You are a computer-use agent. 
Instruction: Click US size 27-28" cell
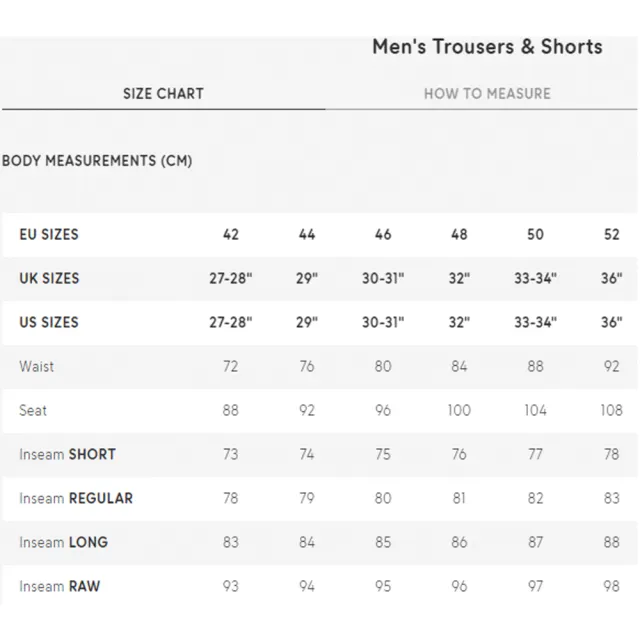(x=231, y=322)
